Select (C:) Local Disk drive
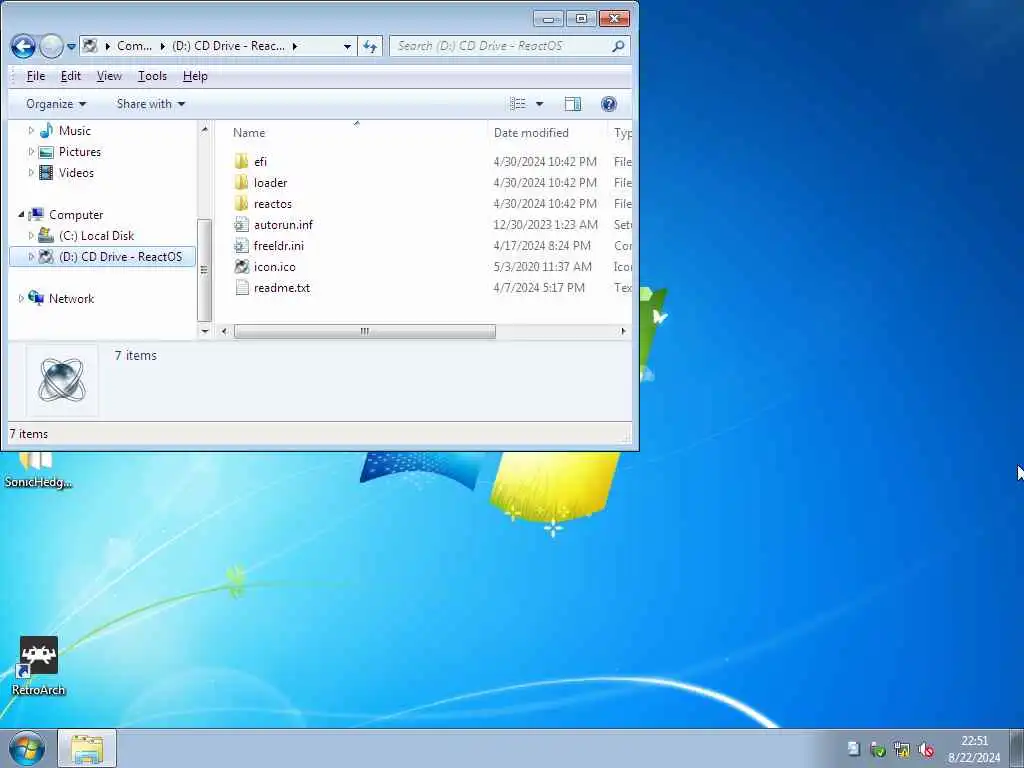Viewport: 1024px width, 768px height. pos(96,236)
